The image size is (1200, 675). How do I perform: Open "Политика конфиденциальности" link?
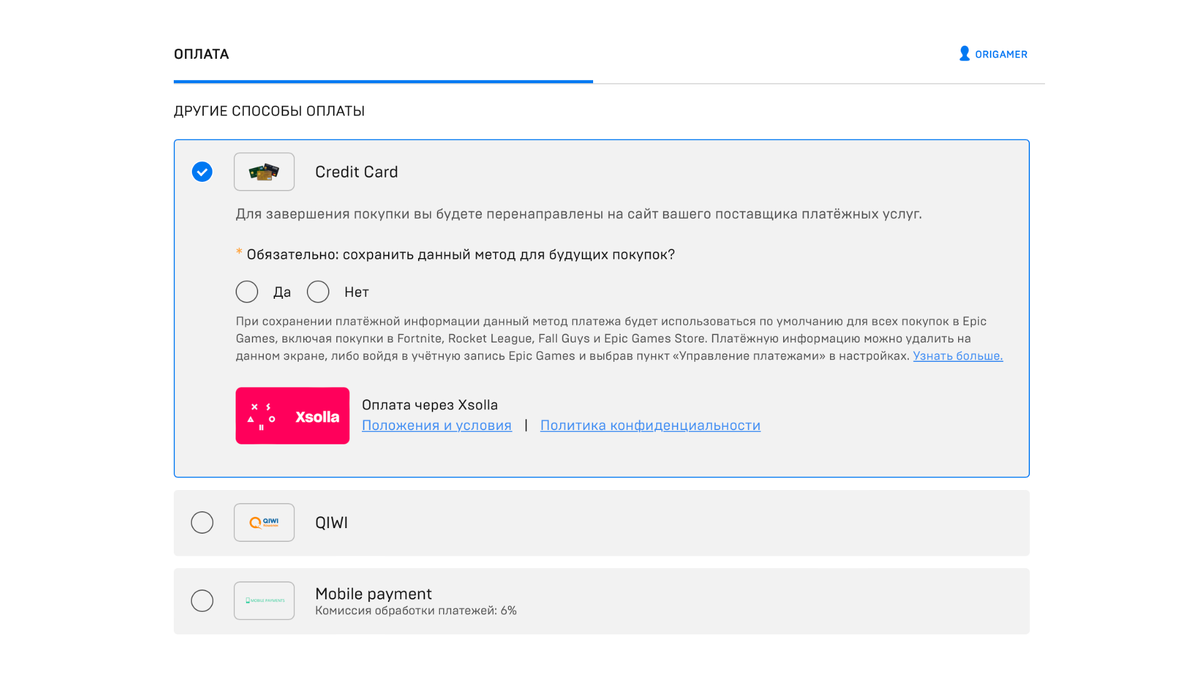click(x=650, y=426)
